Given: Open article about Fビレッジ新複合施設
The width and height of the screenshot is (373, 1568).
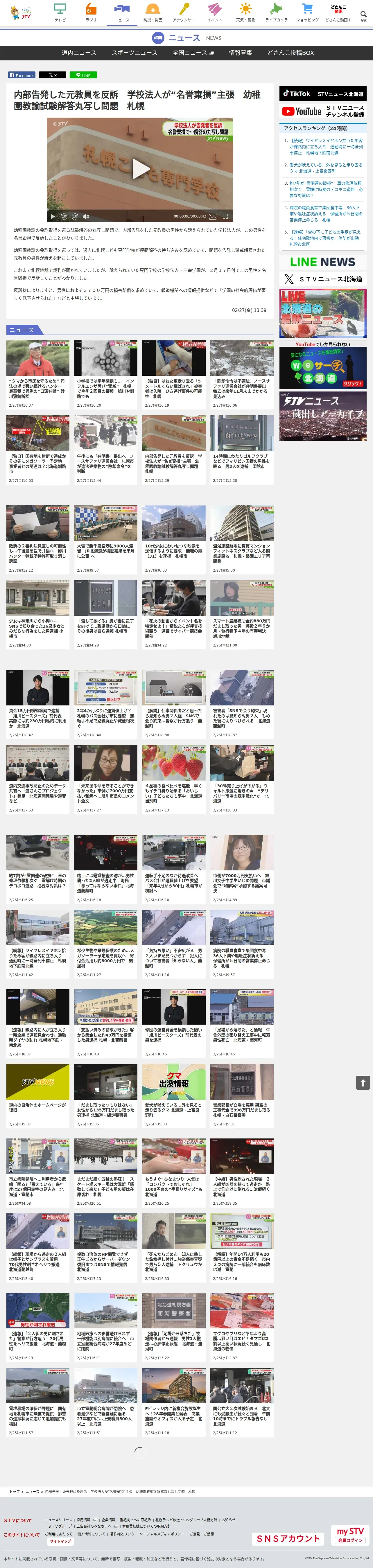Looking at the screenshot, I should coord(174,1402).
